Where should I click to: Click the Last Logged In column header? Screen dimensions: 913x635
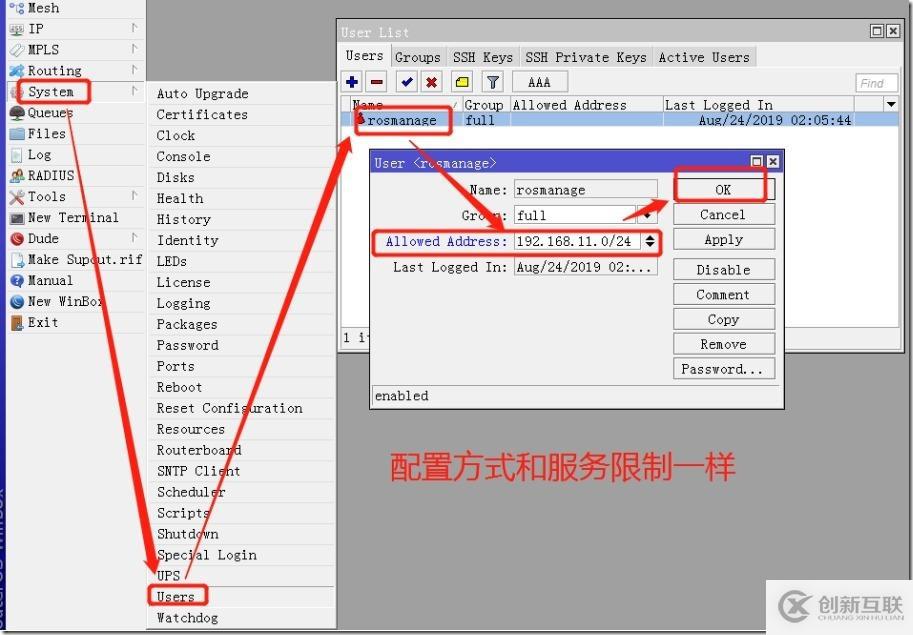[758, 105]
